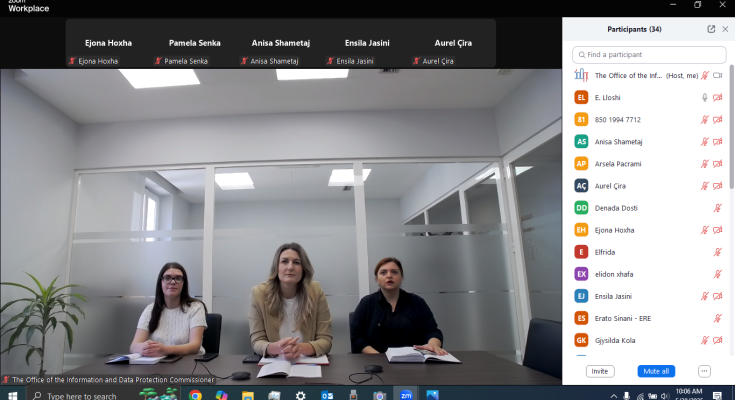
Task: Click the Outlook icon in the taskbar
Action: tap(327, 394)
